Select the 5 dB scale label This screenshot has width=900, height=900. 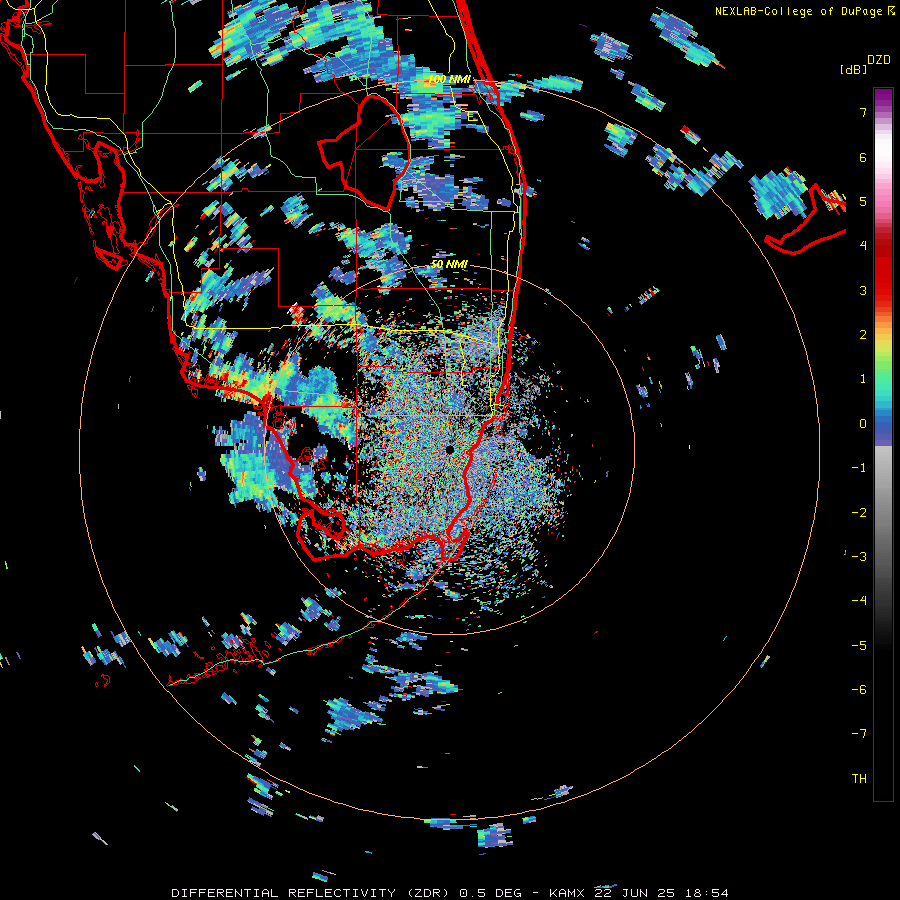(863, 201)
